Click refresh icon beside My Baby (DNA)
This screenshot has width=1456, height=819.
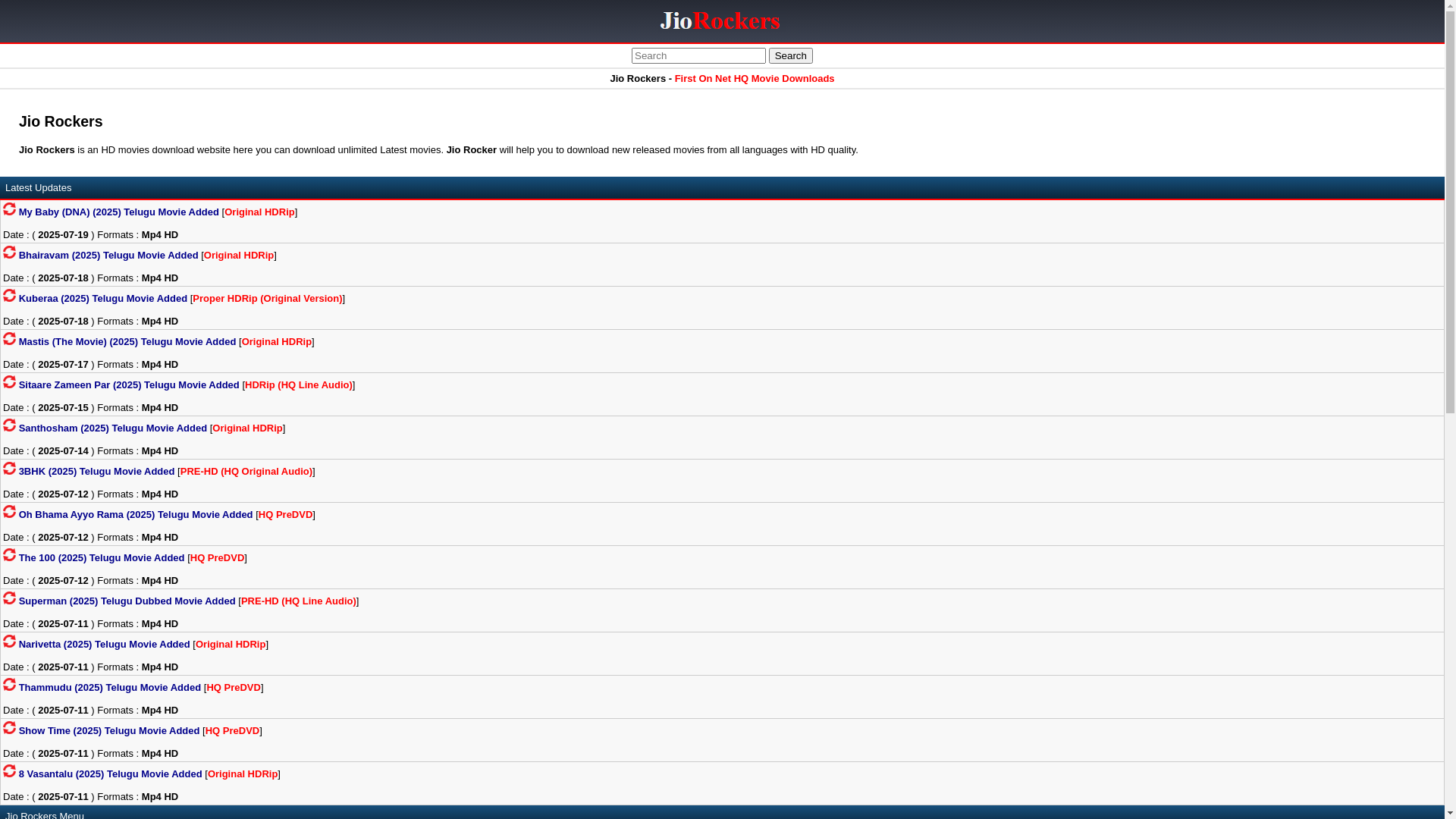pyautogui.click(x=9, y=209)
